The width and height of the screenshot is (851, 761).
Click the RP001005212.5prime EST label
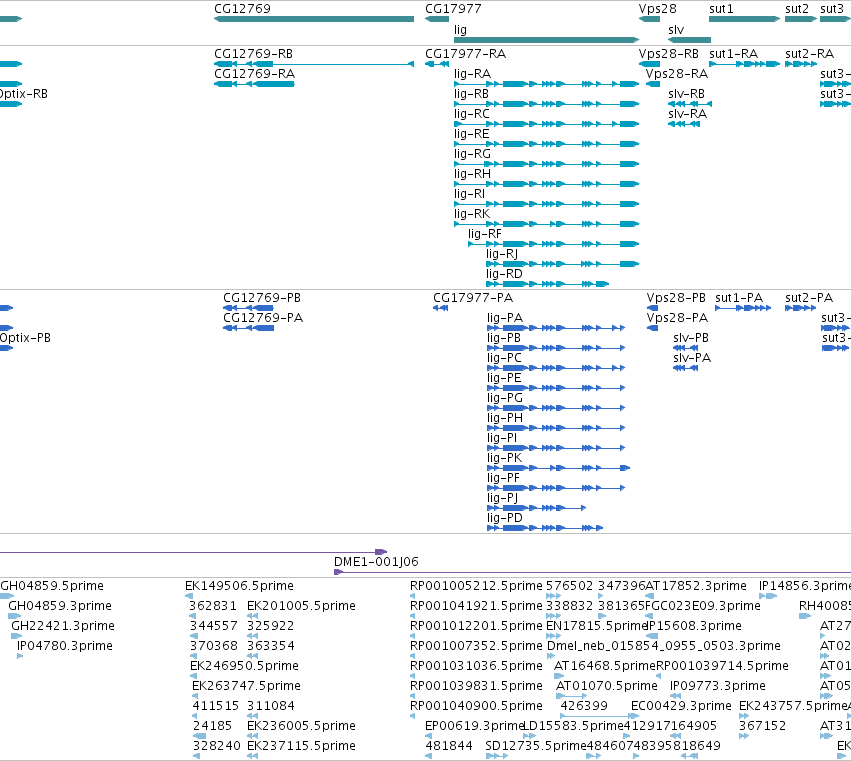pyautogui.click(x=476, y=586)
